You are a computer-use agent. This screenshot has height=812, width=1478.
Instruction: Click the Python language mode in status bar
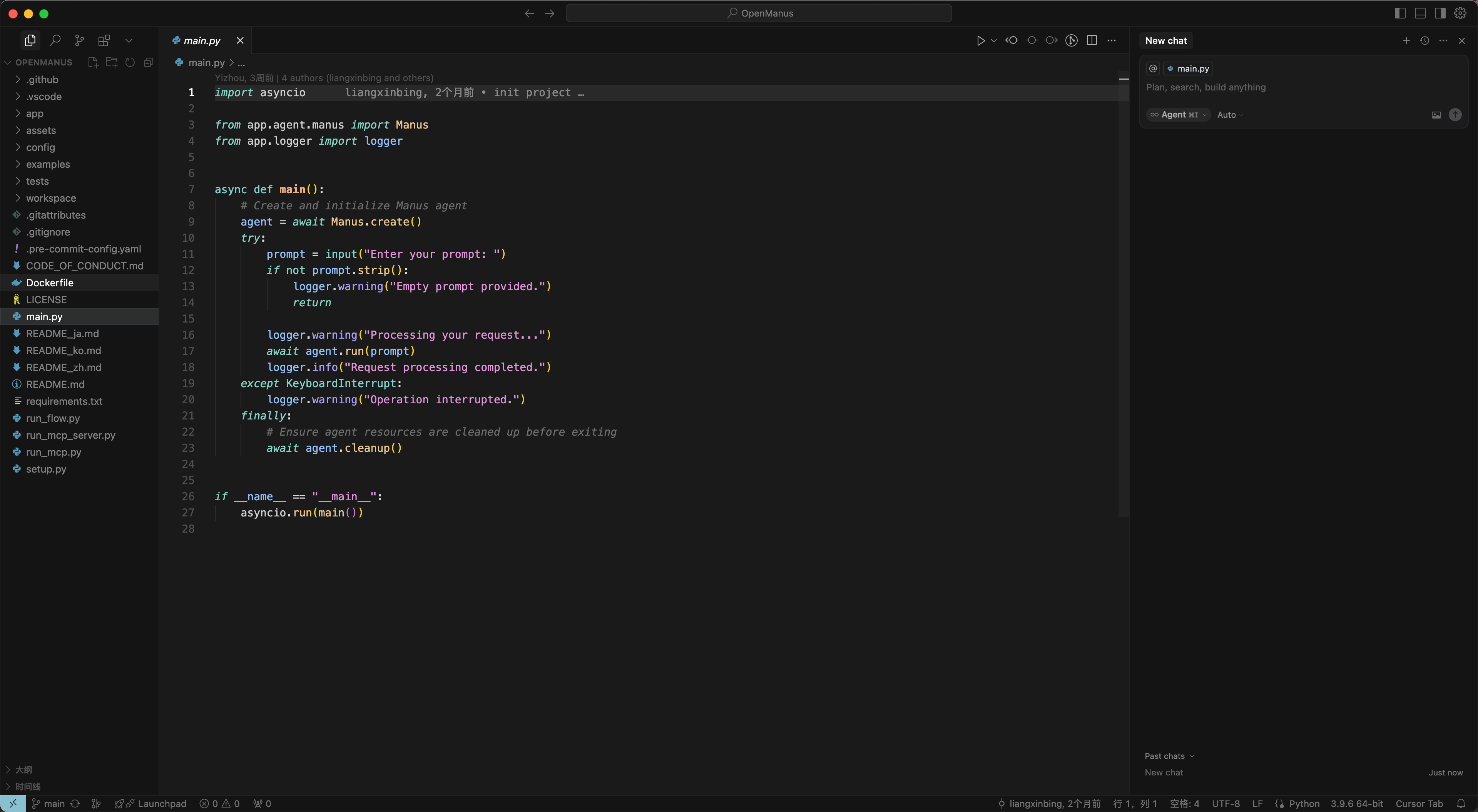pyautogui.click(x=1304, y=804)
